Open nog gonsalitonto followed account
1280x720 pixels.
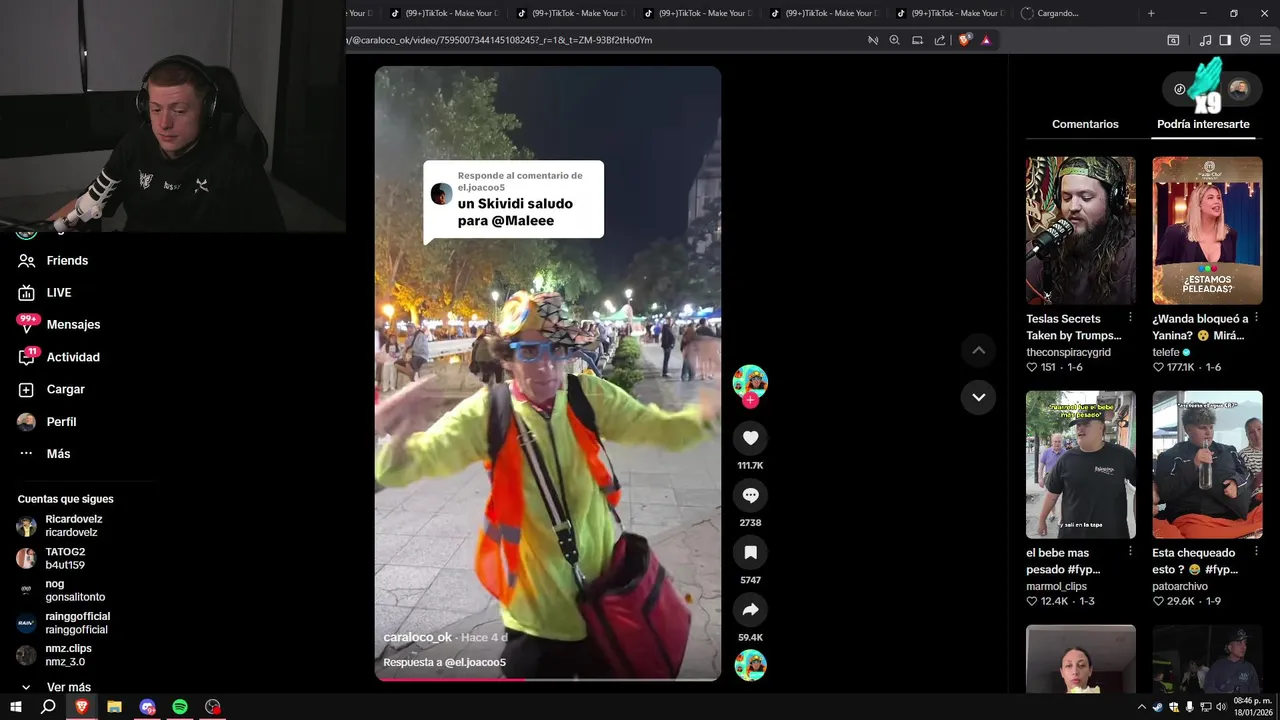(x=61, y=590)
